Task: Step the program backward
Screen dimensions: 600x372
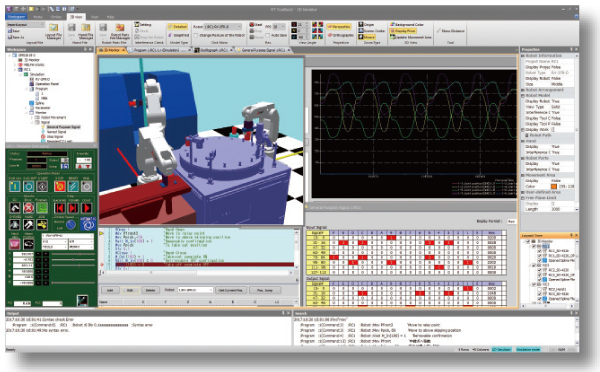Action: tap(59, 208)
